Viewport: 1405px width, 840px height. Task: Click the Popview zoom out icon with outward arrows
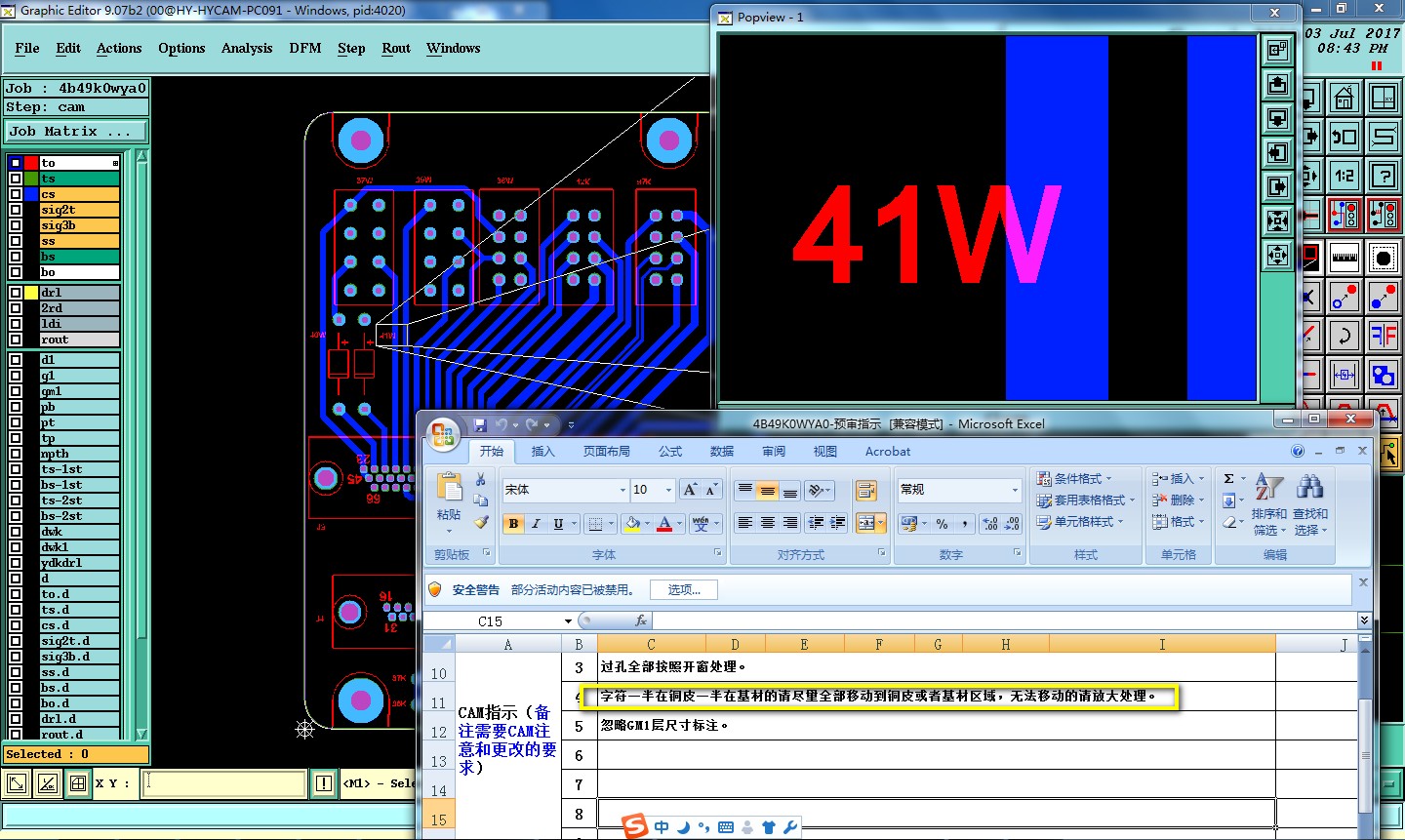[x=1277, y=256]
